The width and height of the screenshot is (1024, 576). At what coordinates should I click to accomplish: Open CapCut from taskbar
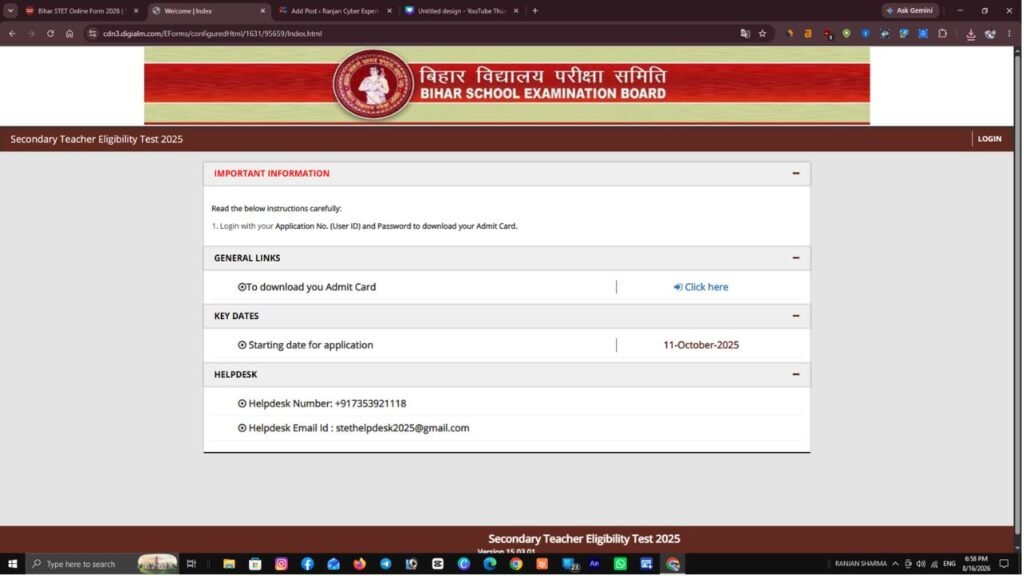pos(438,564)
